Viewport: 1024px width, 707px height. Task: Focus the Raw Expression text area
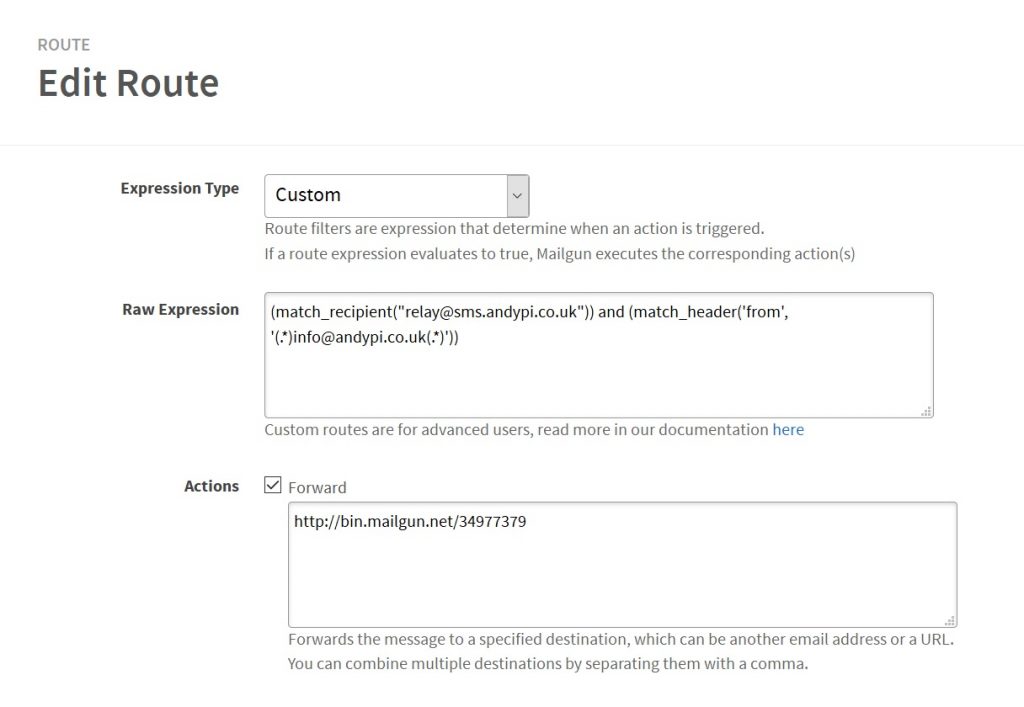pyautogui.click(x=599, y=355)
